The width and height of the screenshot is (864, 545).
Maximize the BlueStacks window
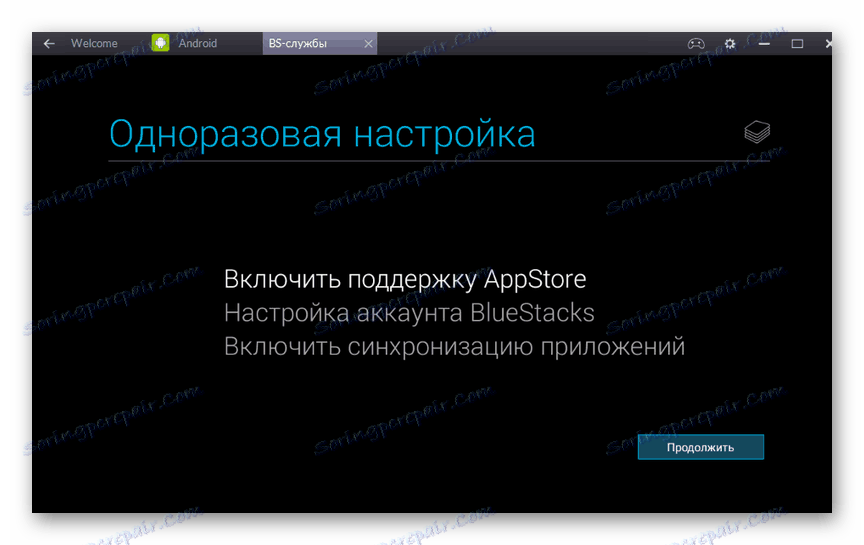click(x=797, y=44)
